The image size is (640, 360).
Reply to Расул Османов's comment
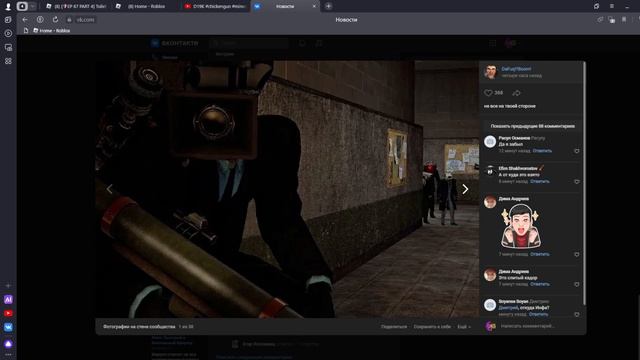point(542,151)
